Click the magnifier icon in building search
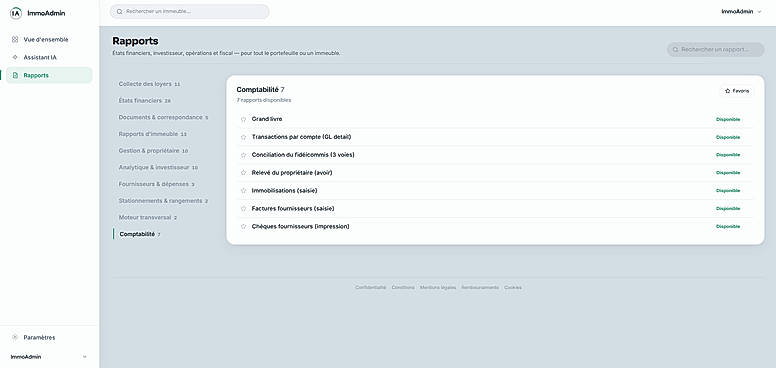 (120, 11)
